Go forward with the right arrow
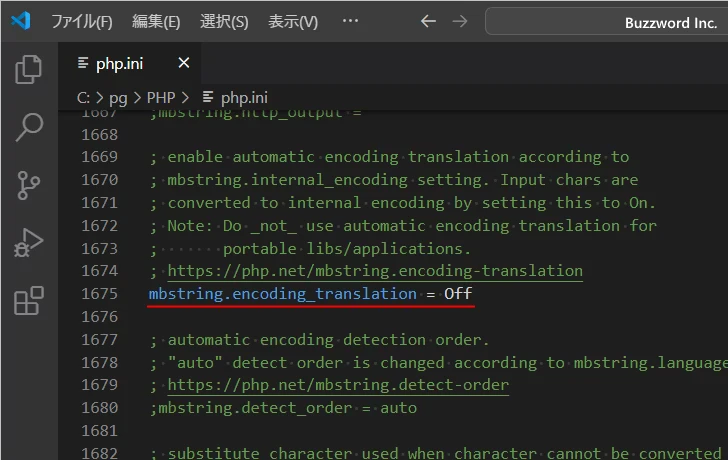Screen dimensions: 728x460 point(460,21)
